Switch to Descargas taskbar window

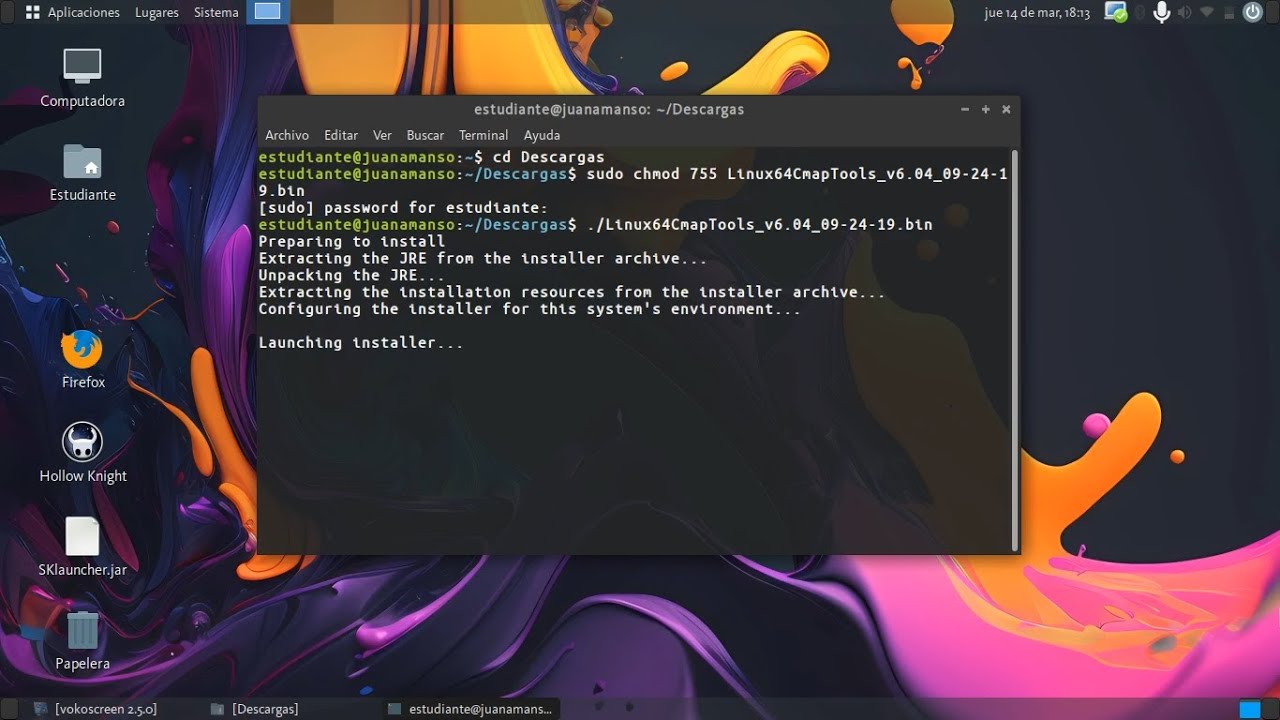pos(255,709)
